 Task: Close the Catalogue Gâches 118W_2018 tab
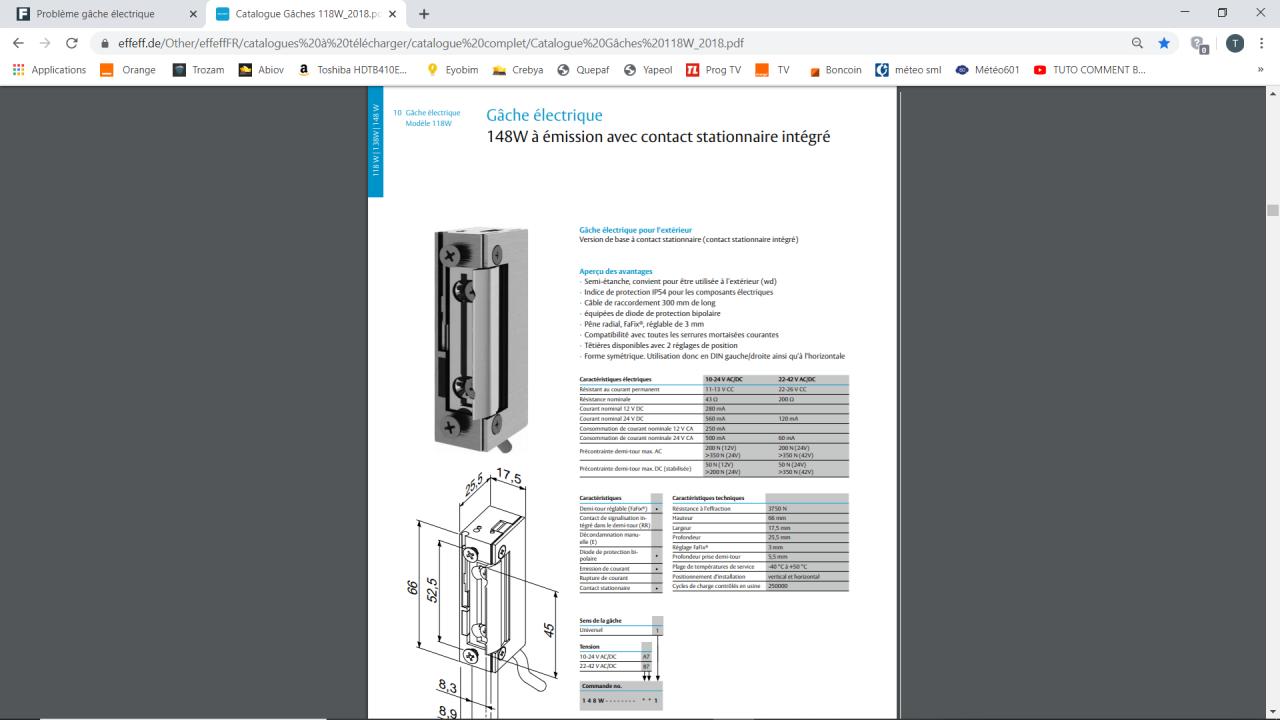(393, 14)
